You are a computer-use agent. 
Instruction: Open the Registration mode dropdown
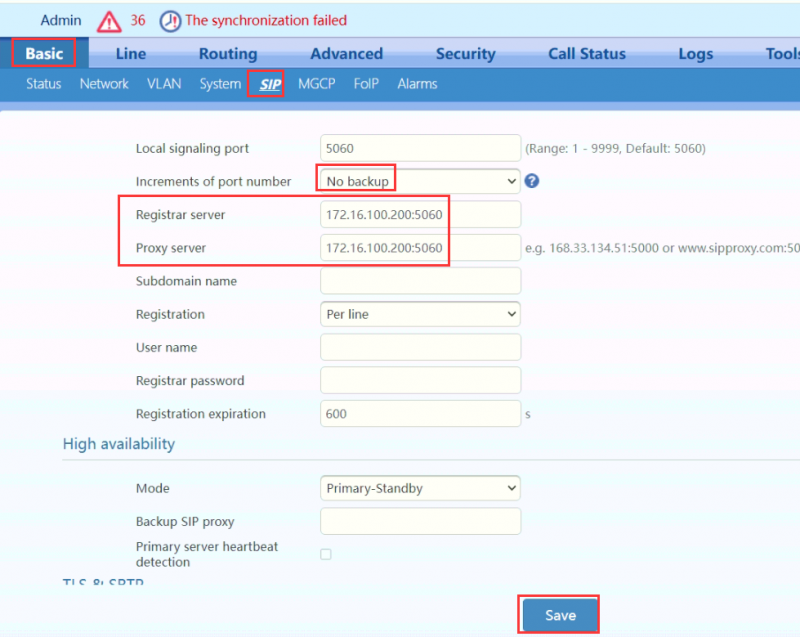point(419,314)
